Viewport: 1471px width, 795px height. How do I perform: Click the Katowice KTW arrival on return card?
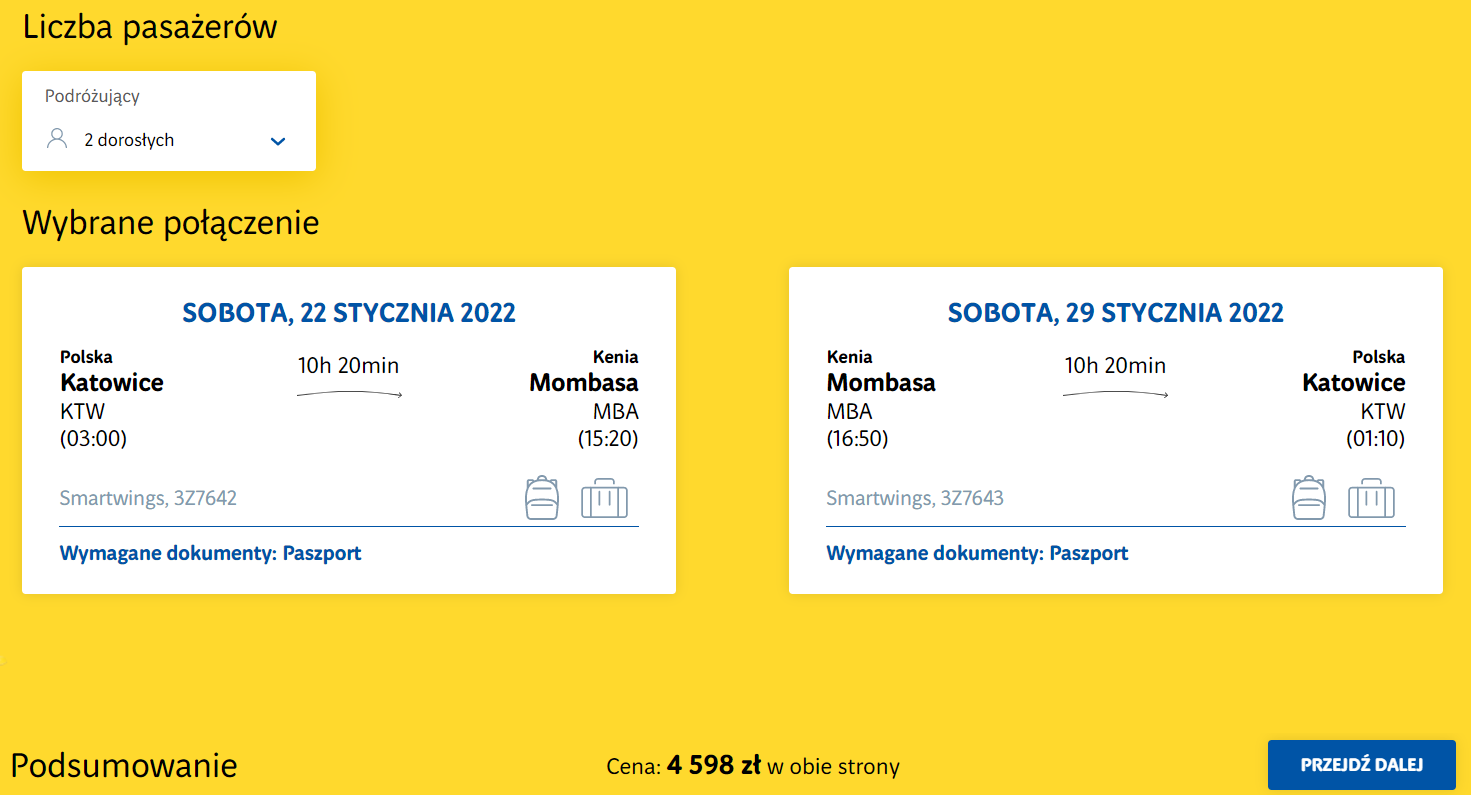tap(1353, 383)
